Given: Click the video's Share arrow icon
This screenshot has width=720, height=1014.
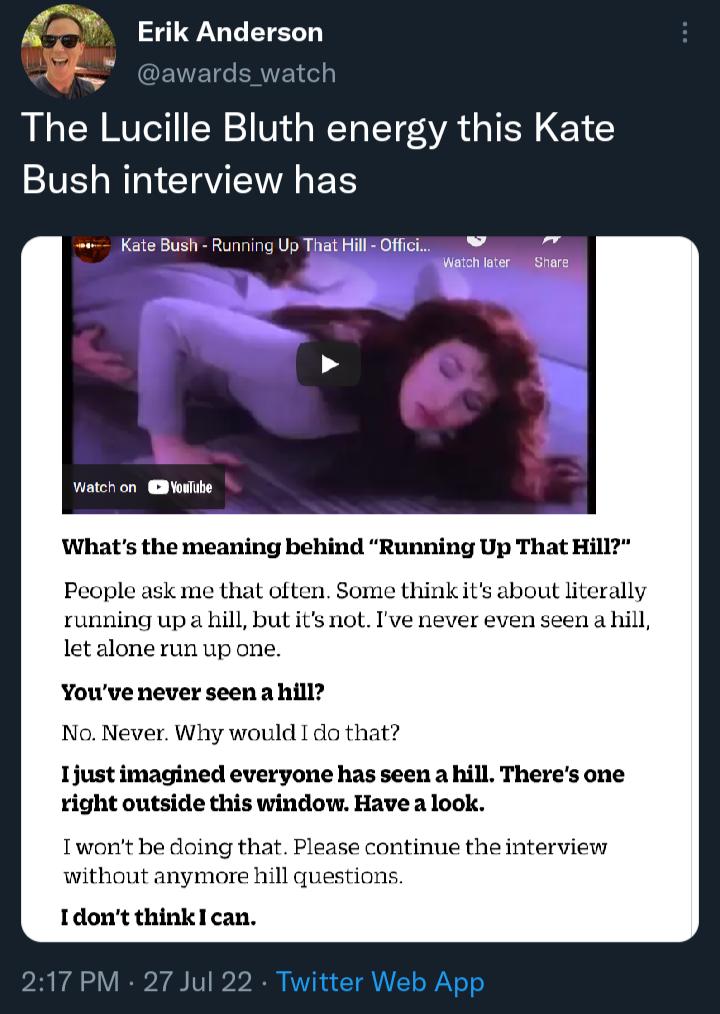Looking at the screenshot, I should (551, 241).
